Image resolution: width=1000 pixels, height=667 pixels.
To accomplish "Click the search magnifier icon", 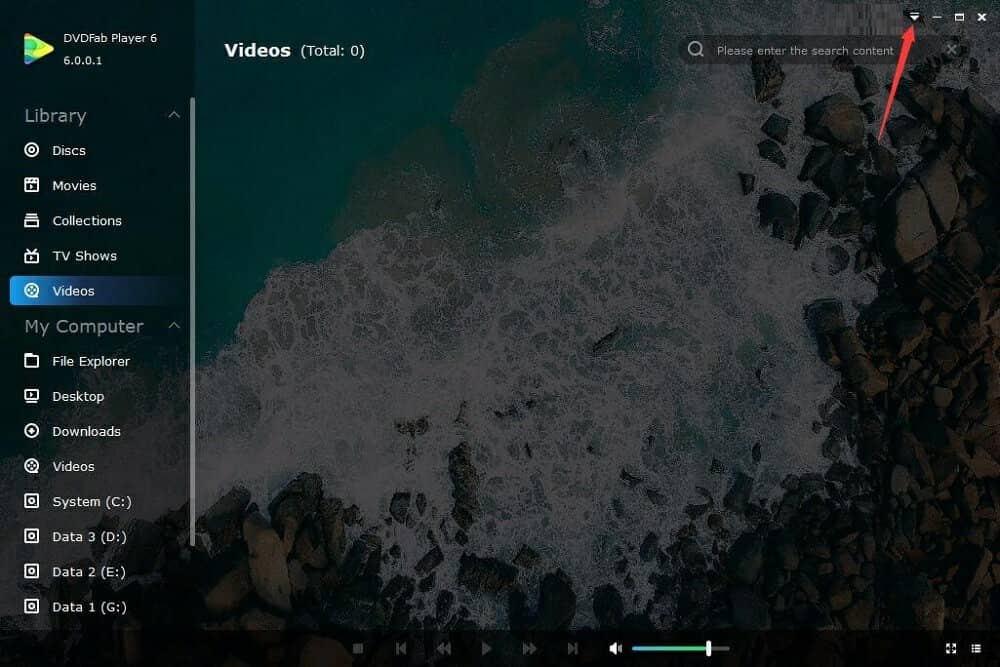I will click(696, 49).
